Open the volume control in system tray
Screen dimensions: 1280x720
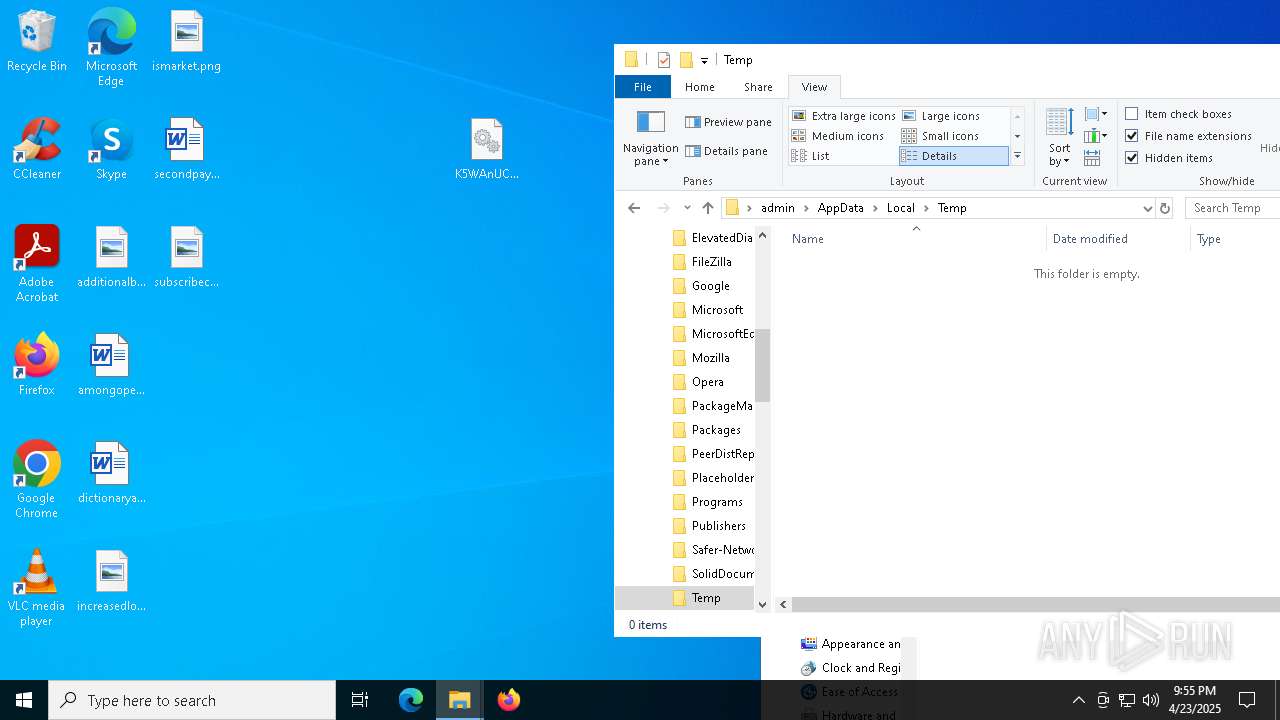tap(1151, 700)
